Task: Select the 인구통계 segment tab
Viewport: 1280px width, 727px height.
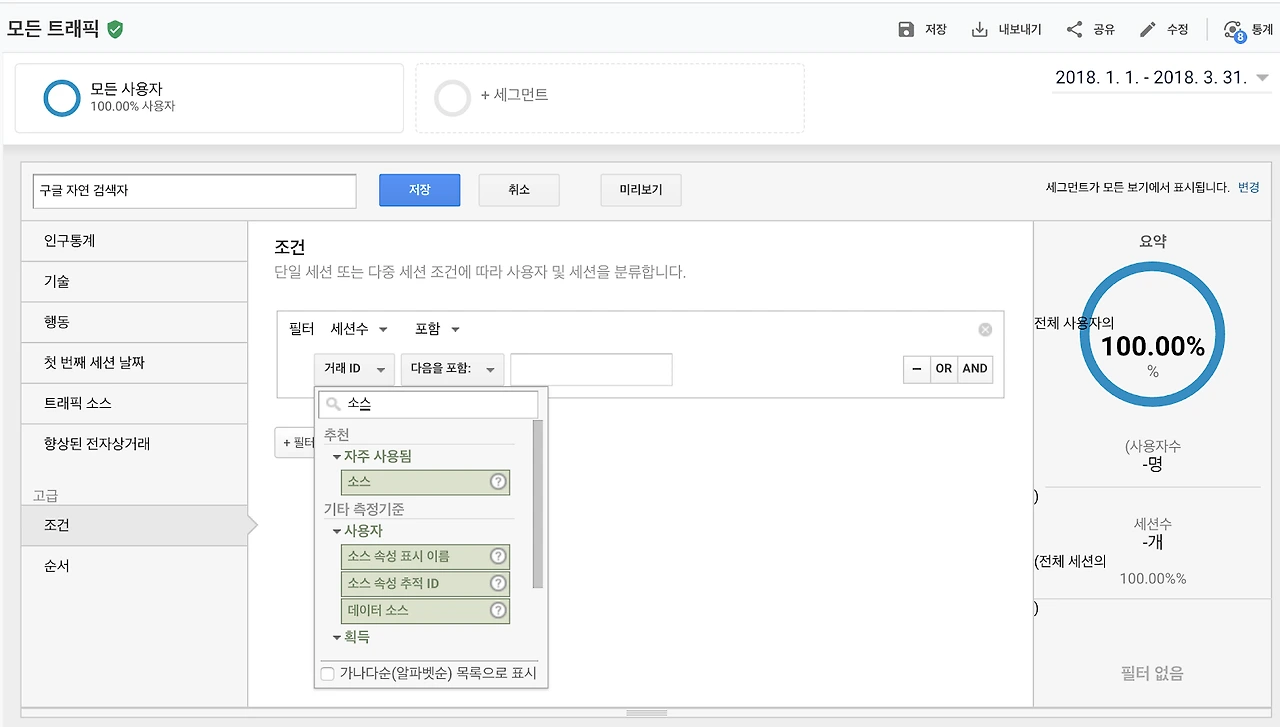Action: [x=134, y=241]
